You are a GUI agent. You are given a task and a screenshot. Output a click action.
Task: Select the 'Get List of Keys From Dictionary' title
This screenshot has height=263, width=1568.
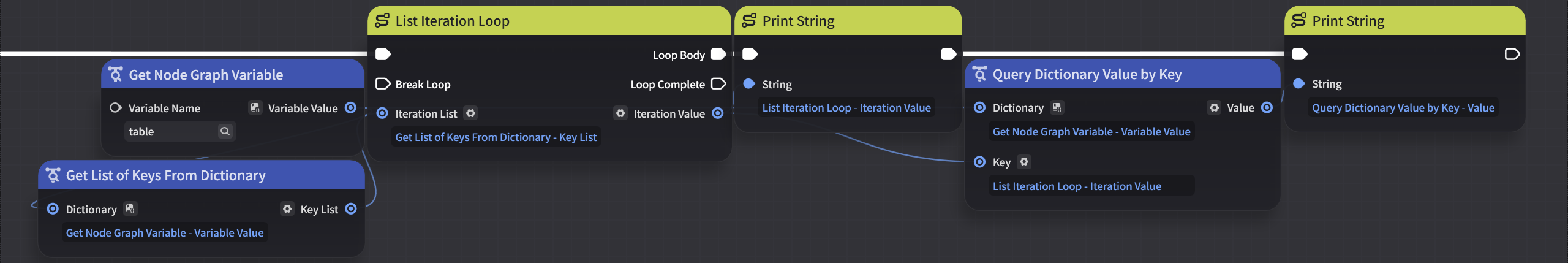tap(166, 175)
